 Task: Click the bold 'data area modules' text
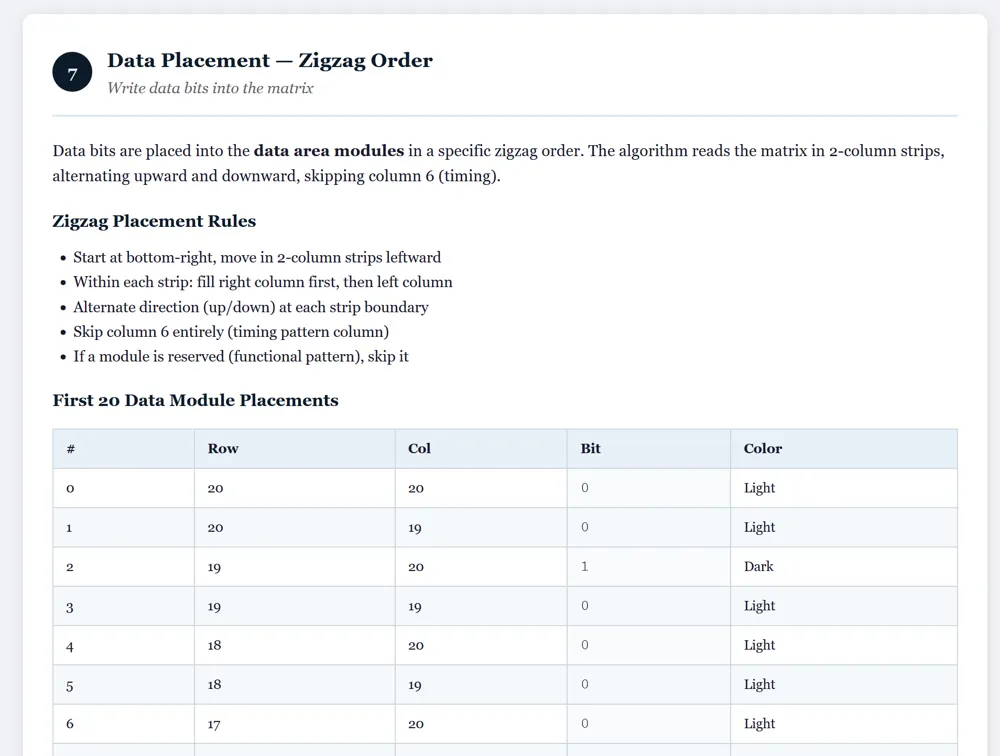pos(328,151)
